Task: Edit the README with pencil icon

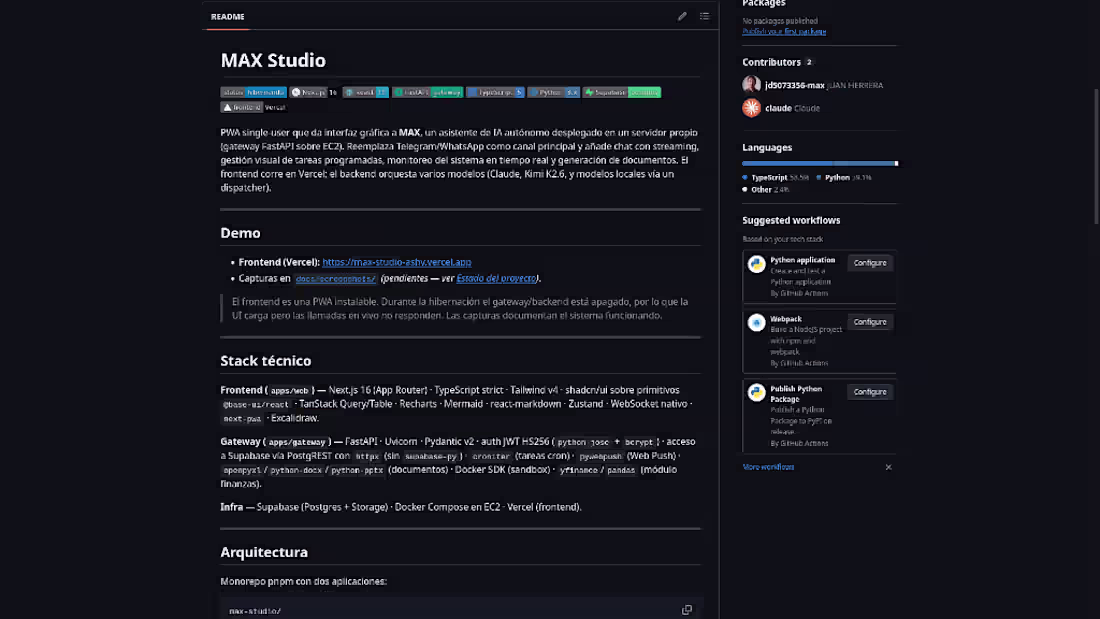Action: click(682, 16)
